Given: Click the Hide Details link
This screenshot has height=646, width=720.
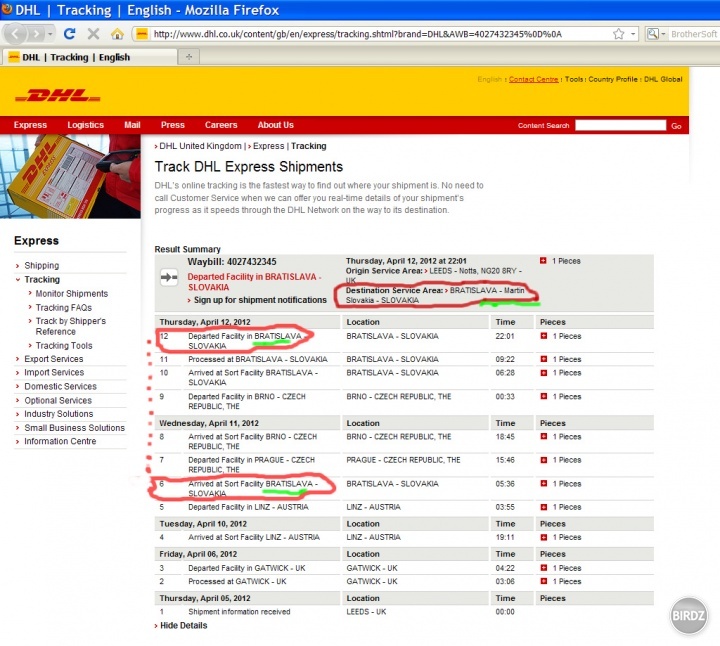Looking at the screenshot, I should tap(183, 625).
